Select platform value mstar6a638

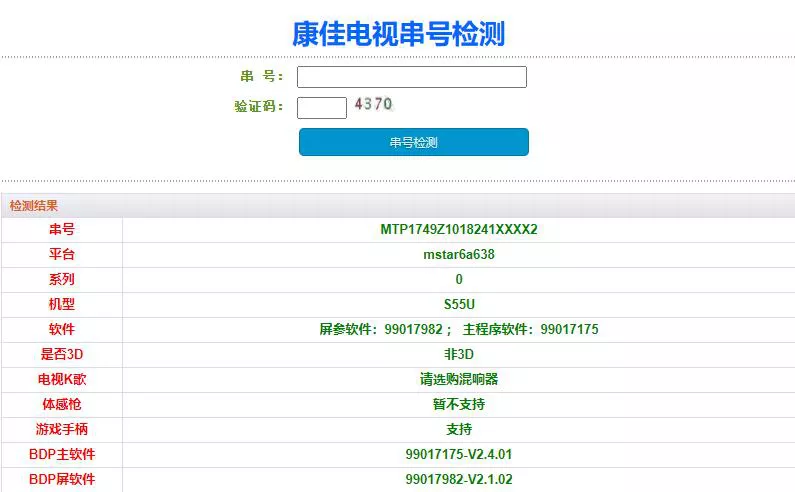tap(459, 254)
